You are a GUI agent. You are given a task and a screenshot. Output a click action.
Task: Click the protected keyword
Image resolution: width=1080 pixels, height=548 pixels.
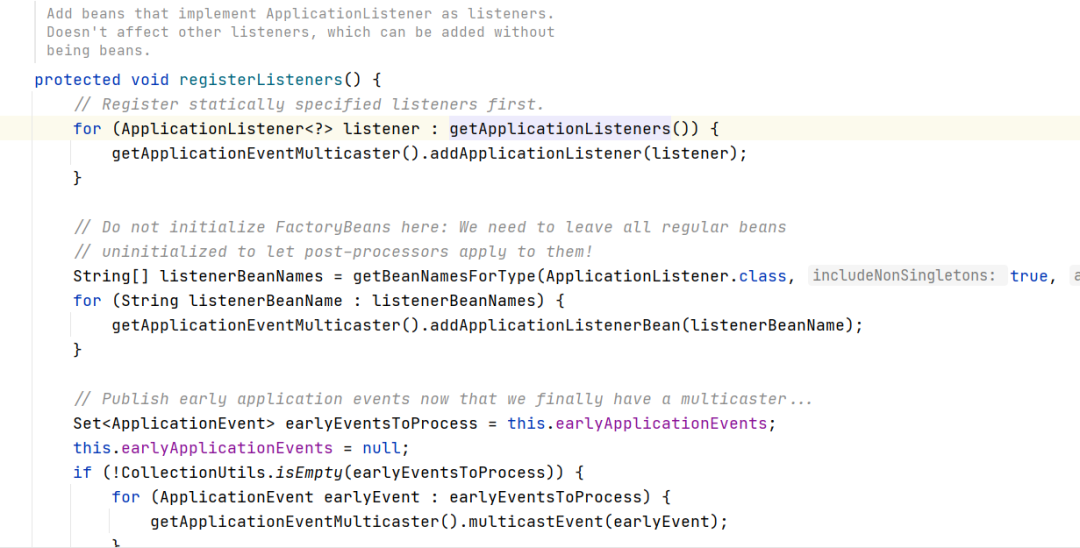pyautogui.click(x=77, y=79)
